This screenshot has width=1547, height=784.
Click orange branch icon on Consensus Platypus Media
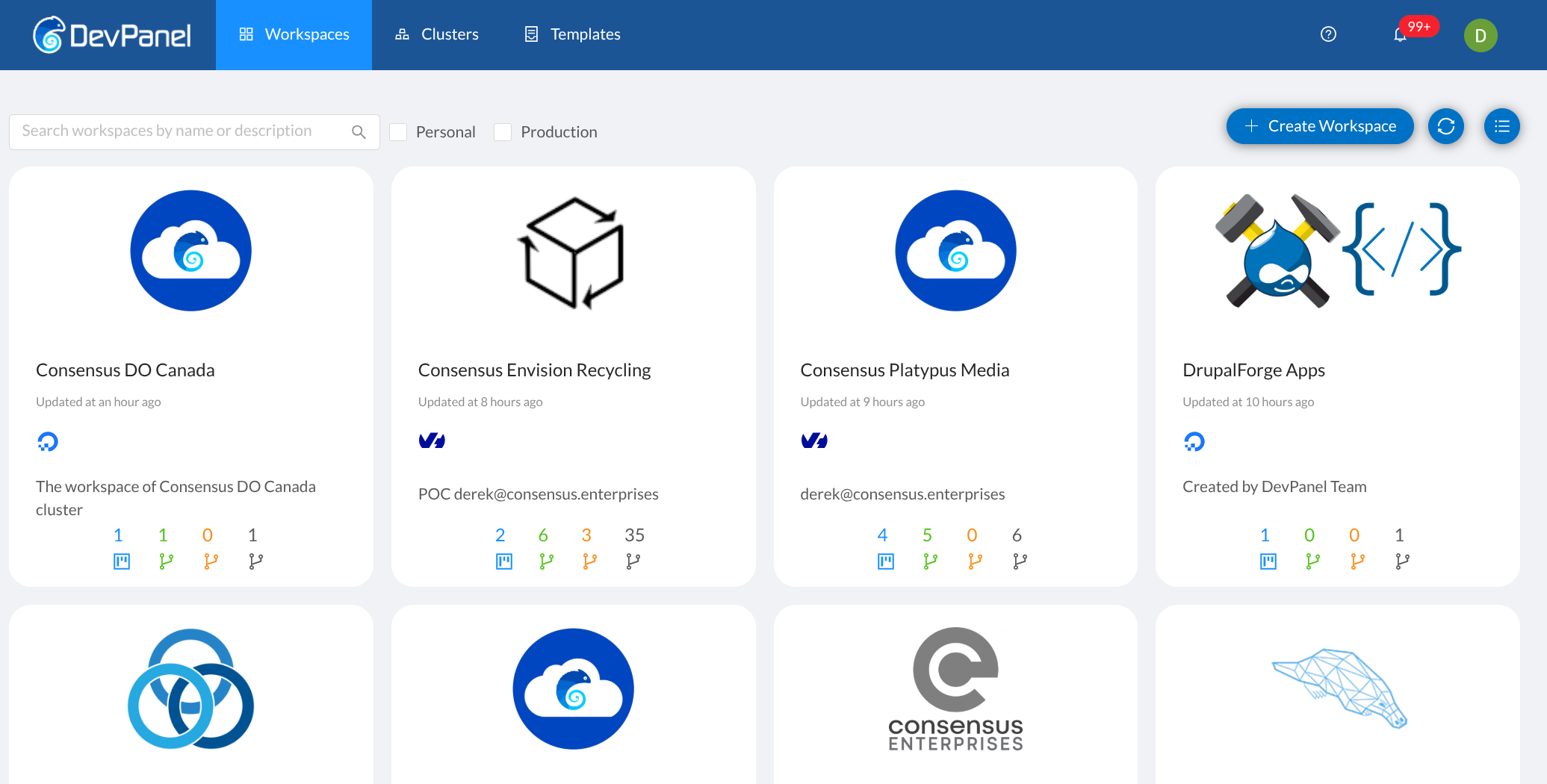tap(975, 561)
